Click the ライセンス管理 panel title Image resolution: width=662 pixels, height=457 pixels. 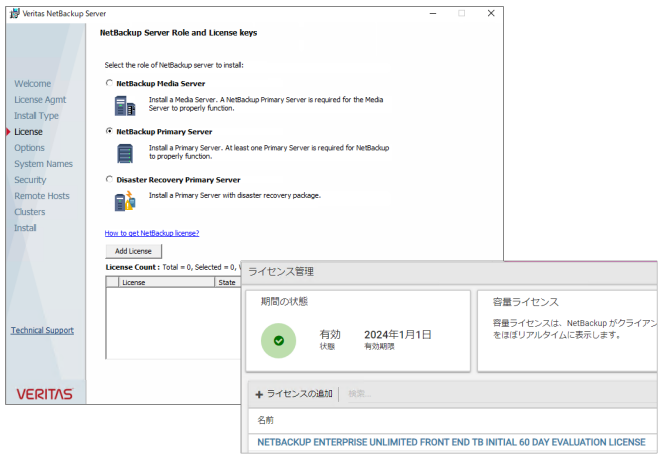tap(281, 271)
